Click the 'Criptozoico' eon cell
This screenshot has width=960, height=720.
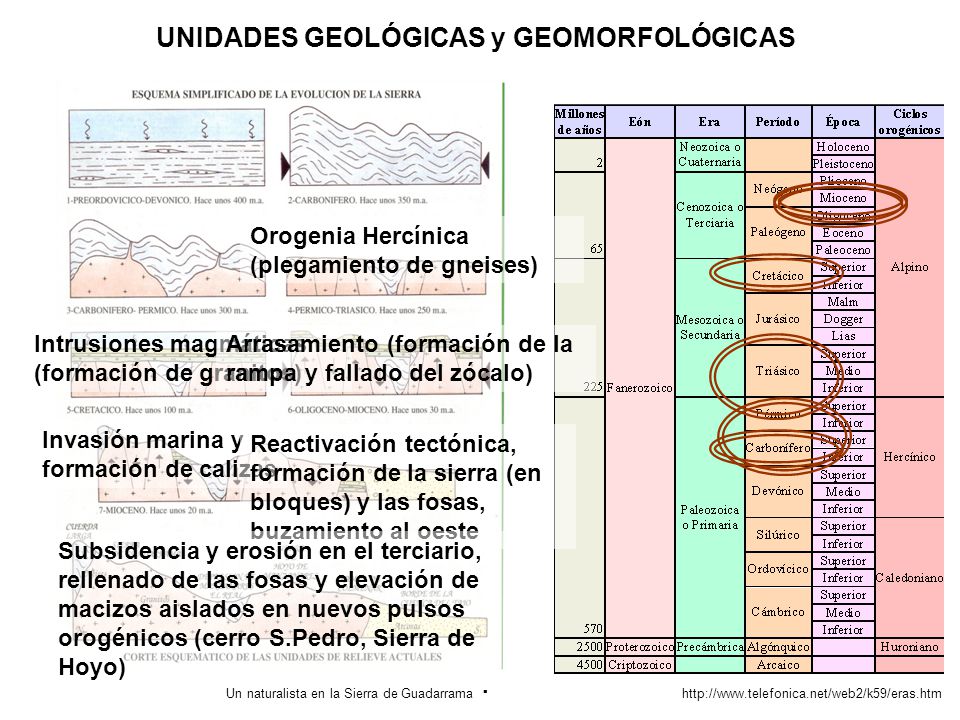640,665
